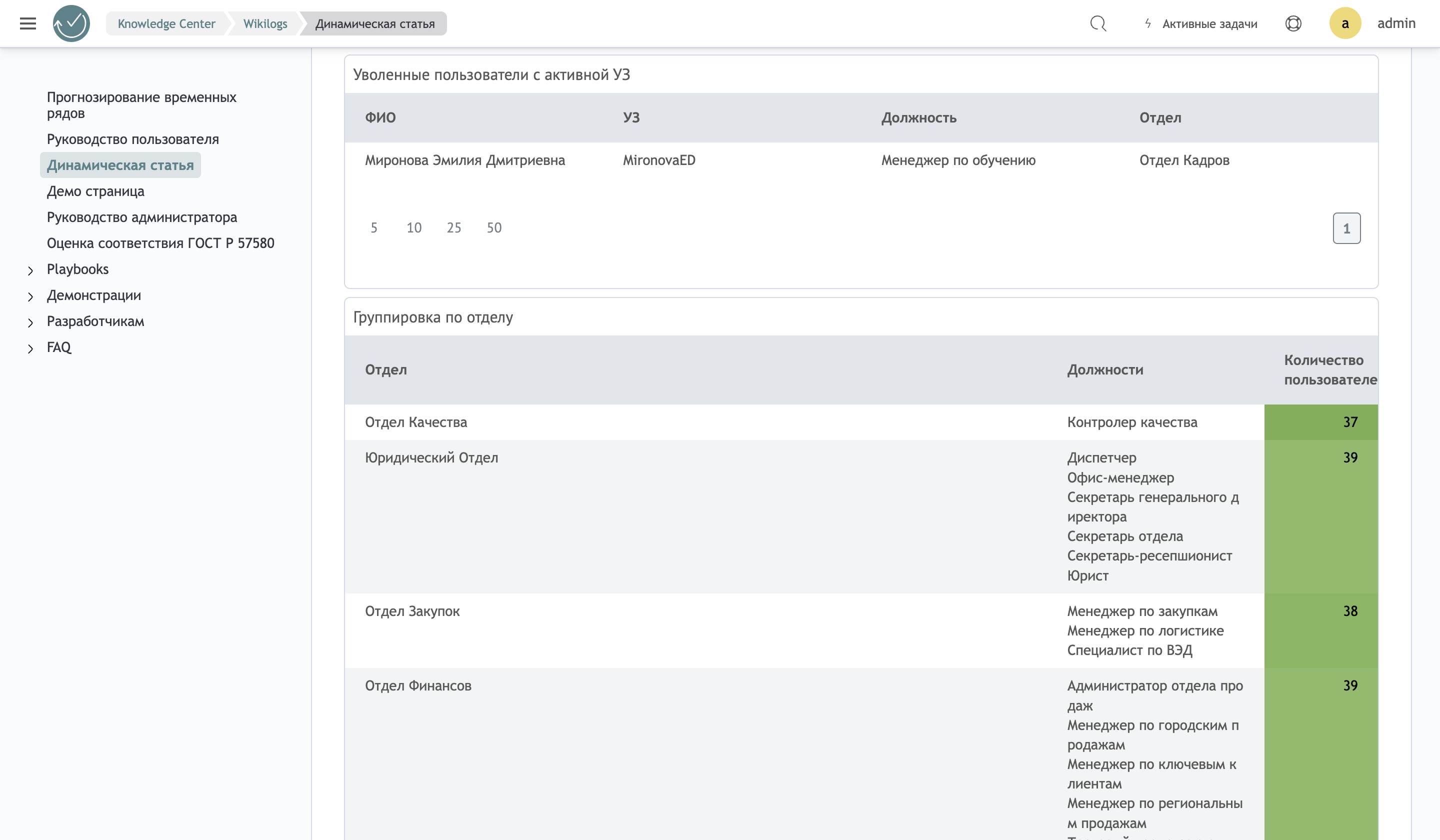Open Демо страница article
Image resolution: width=1440 pixels, height=840 pixels.
pos(95,191)
